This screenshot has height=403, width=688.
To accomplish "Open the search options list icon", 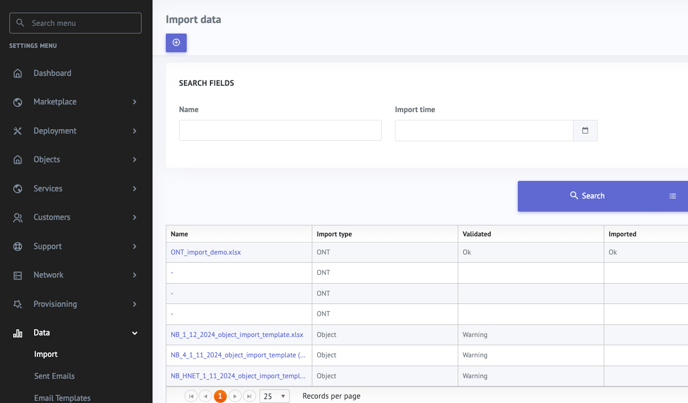I will pos(672,196).
